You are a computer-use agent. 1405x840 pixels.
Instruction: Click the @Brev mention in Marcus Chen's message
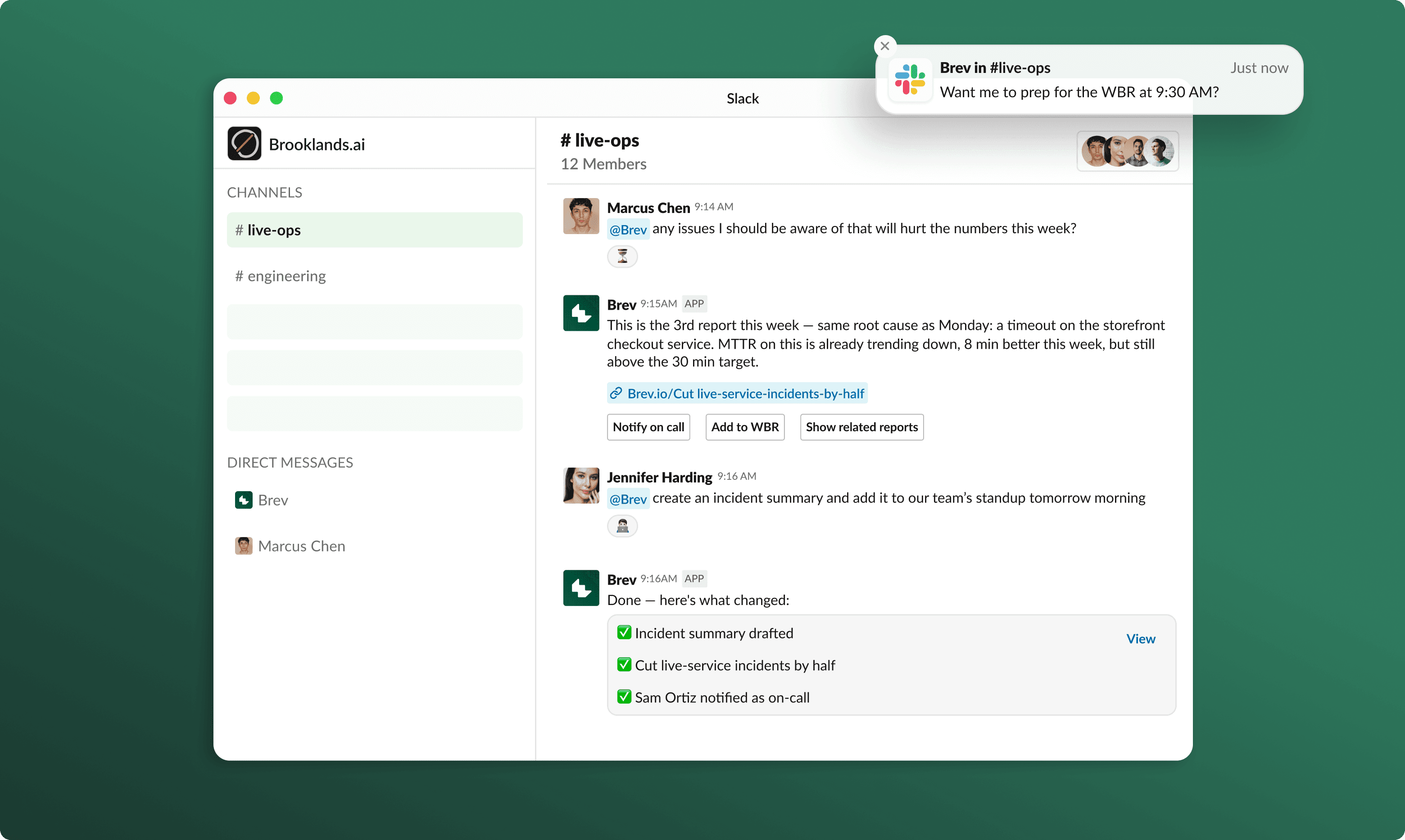pos(628,229)
